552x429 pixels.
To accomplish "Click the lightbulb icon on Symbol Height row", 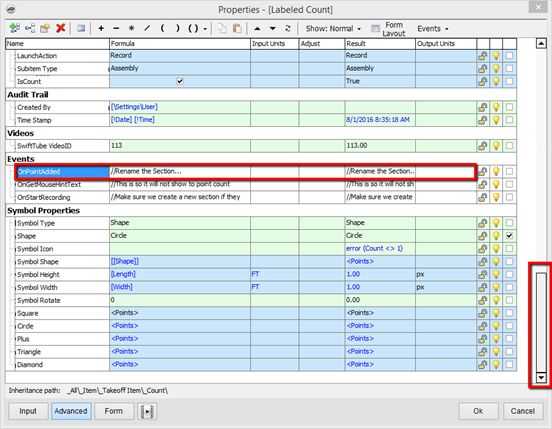I will point(496,275).
